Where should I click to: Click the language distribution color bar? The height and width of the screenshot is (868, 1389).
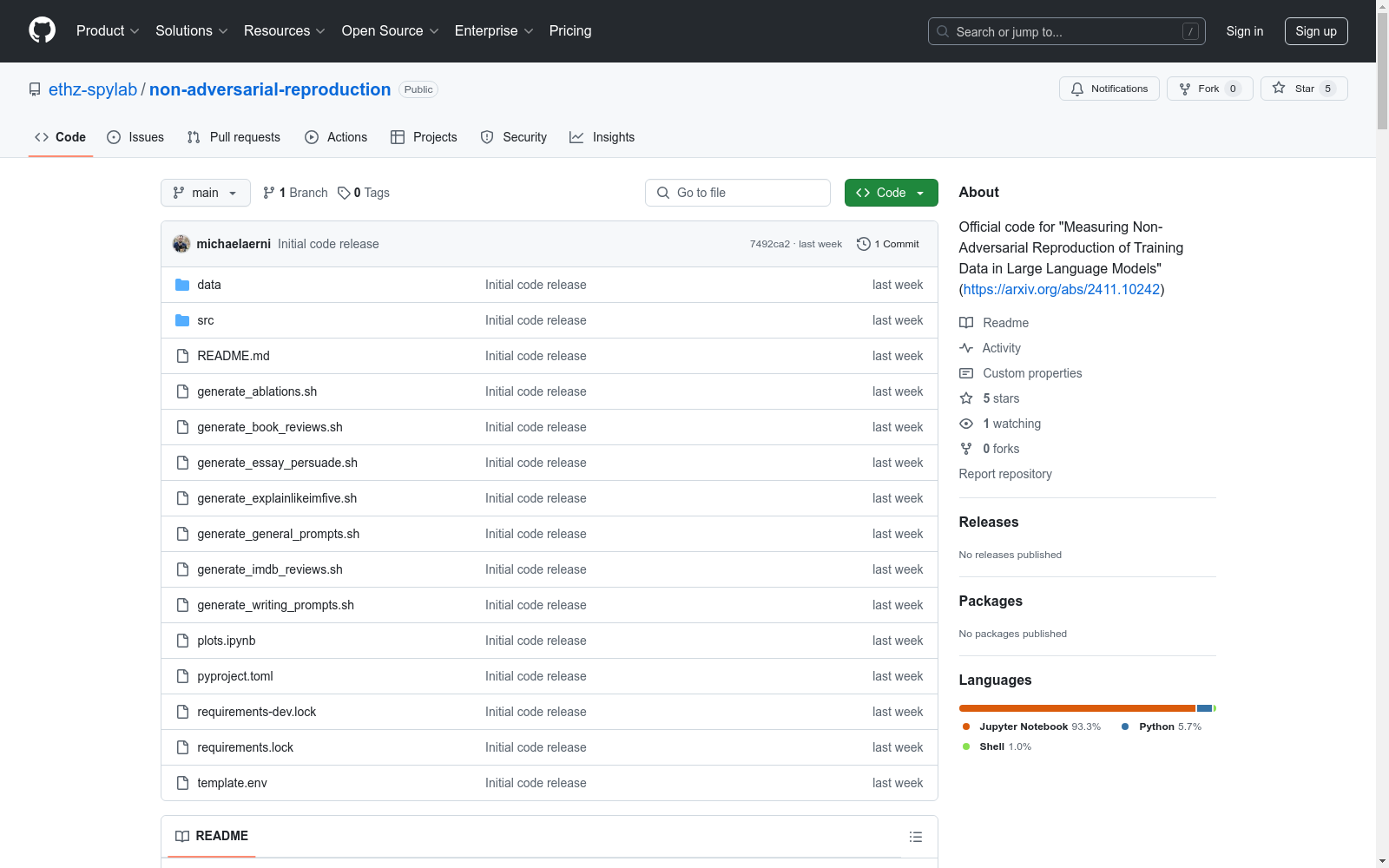pyautogui.click(x=1088, y=708)
